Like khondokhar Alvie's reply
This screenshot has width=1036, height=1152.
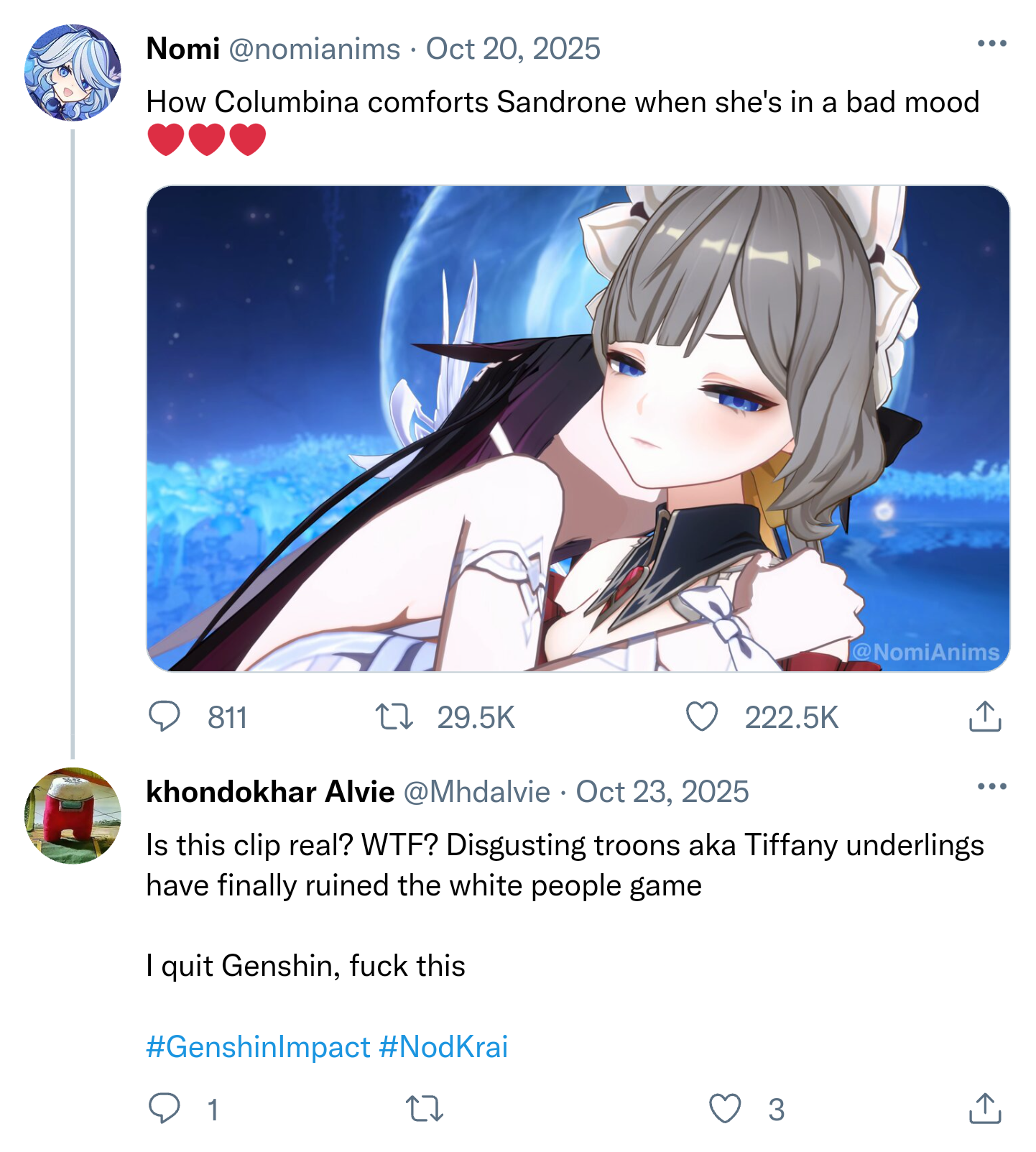(725, 1108)
